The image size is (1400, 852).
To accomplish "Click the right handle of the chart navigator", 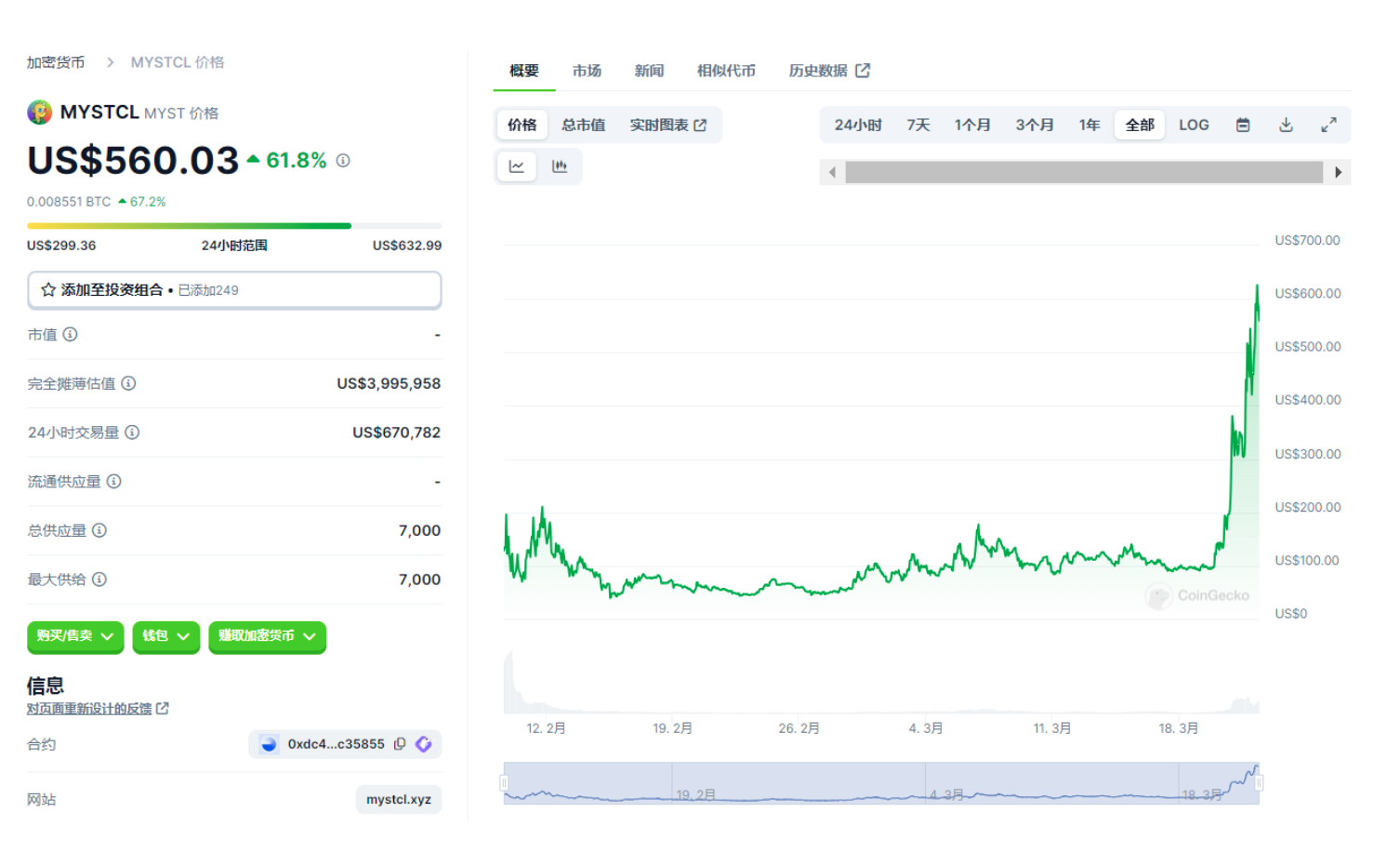I will (1260, 783).
